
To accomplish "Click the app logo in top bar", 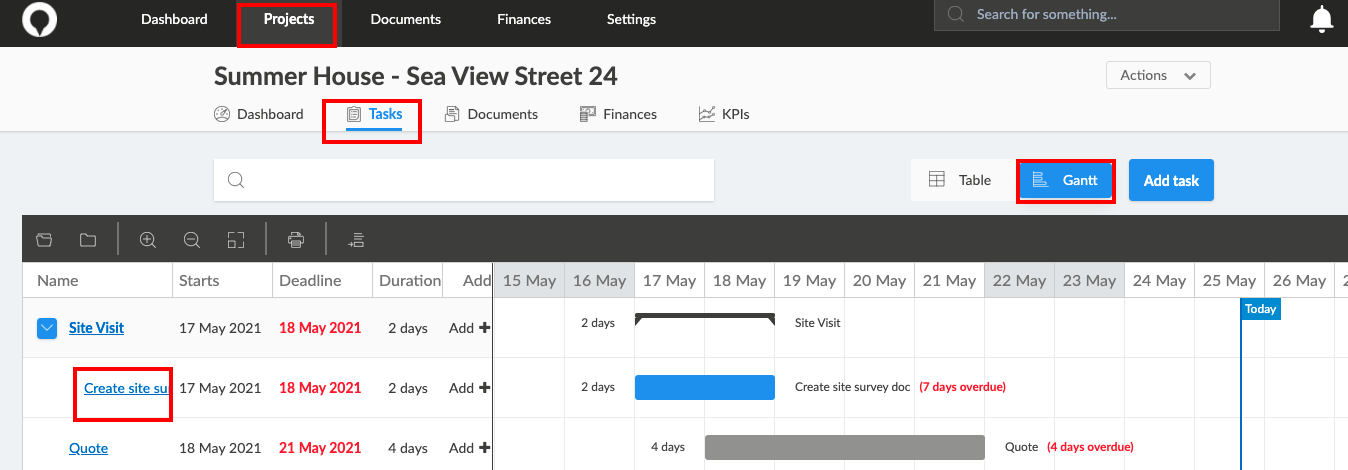I will click(40, 18).
